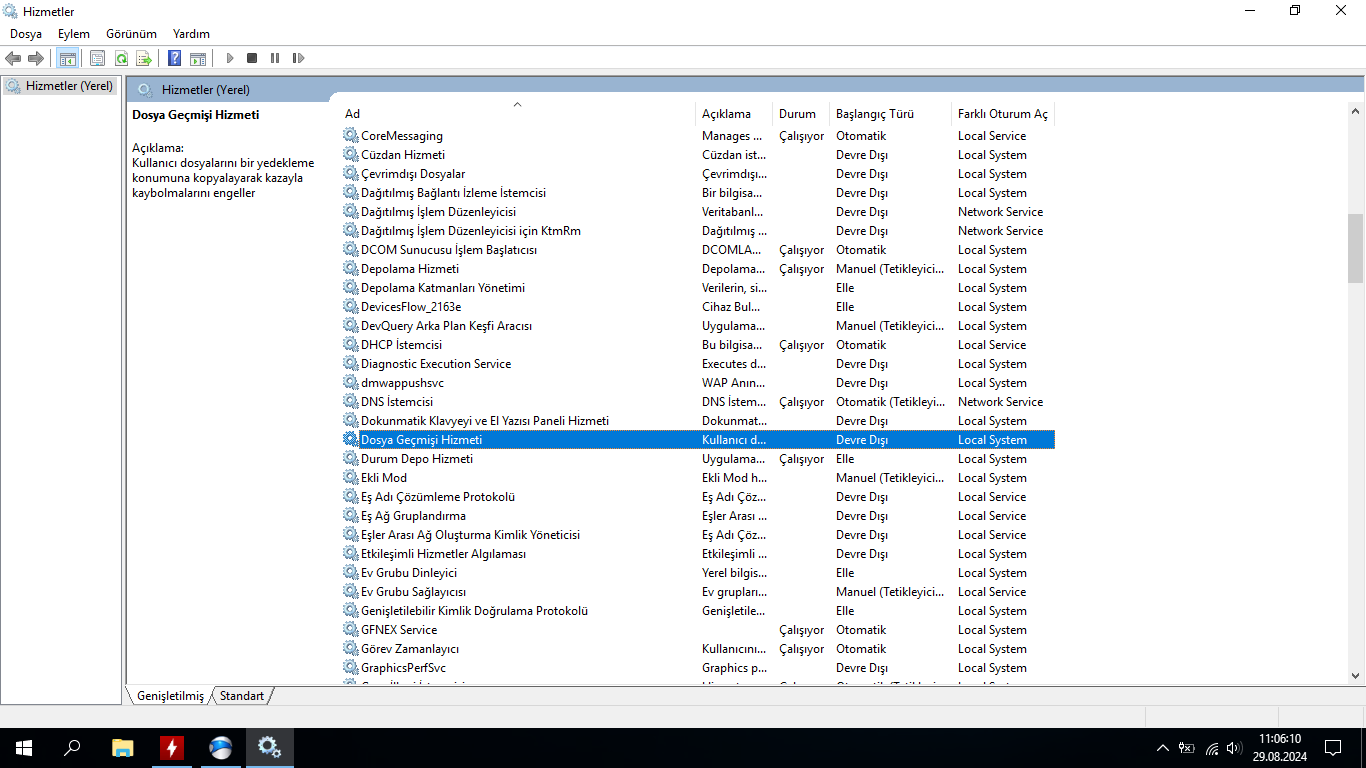Click the Start Service play icon
This screenshot has width=1366, height=768.
point(230,58)
